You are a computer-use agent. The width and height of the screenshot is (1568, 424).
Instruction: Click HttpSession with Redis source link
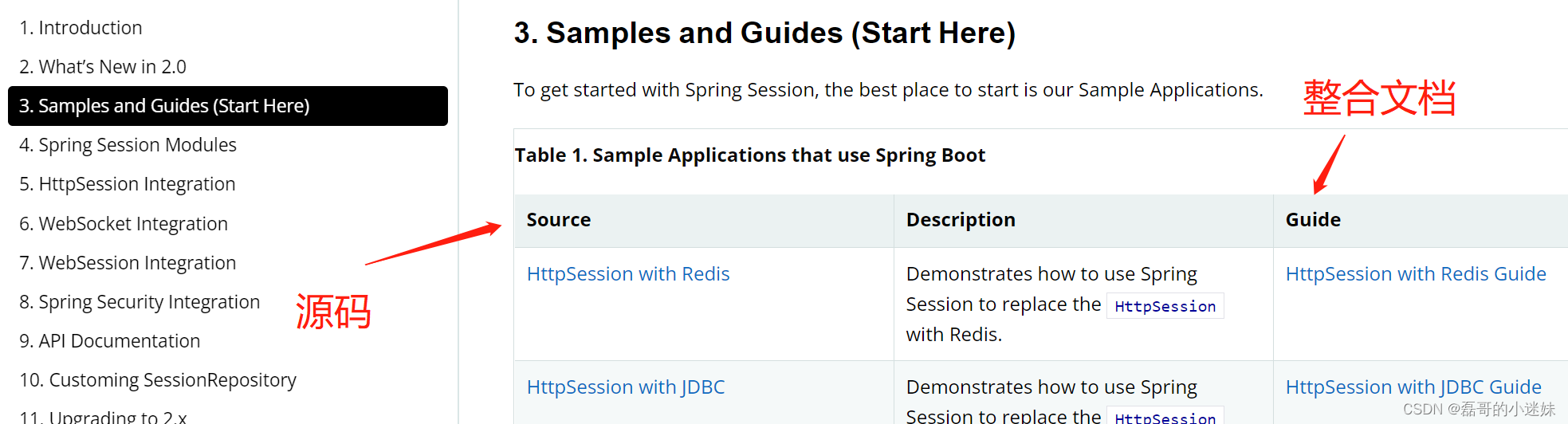628,274
